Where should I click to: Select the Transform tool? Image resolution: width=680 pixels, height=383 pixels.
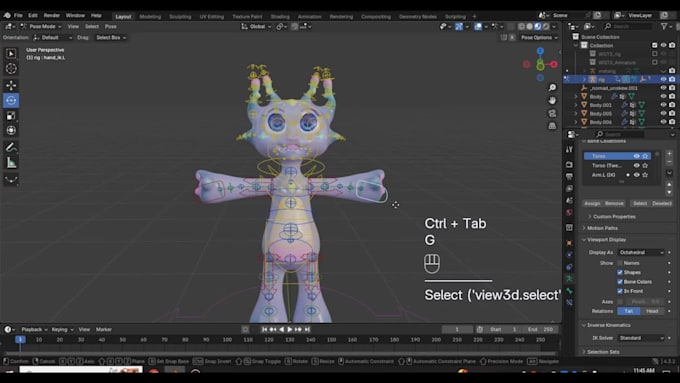coord(11,130)
